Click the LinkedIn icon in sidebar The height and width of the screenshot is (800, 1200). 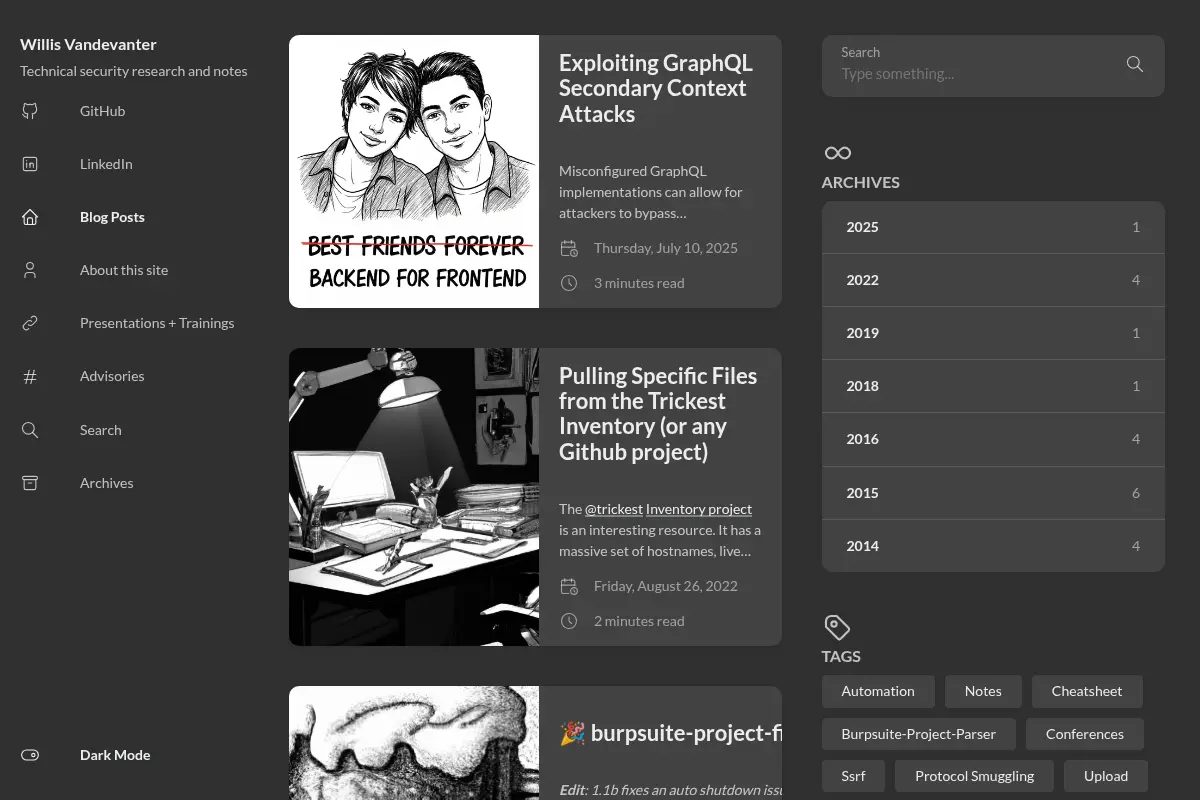(30, 164)
